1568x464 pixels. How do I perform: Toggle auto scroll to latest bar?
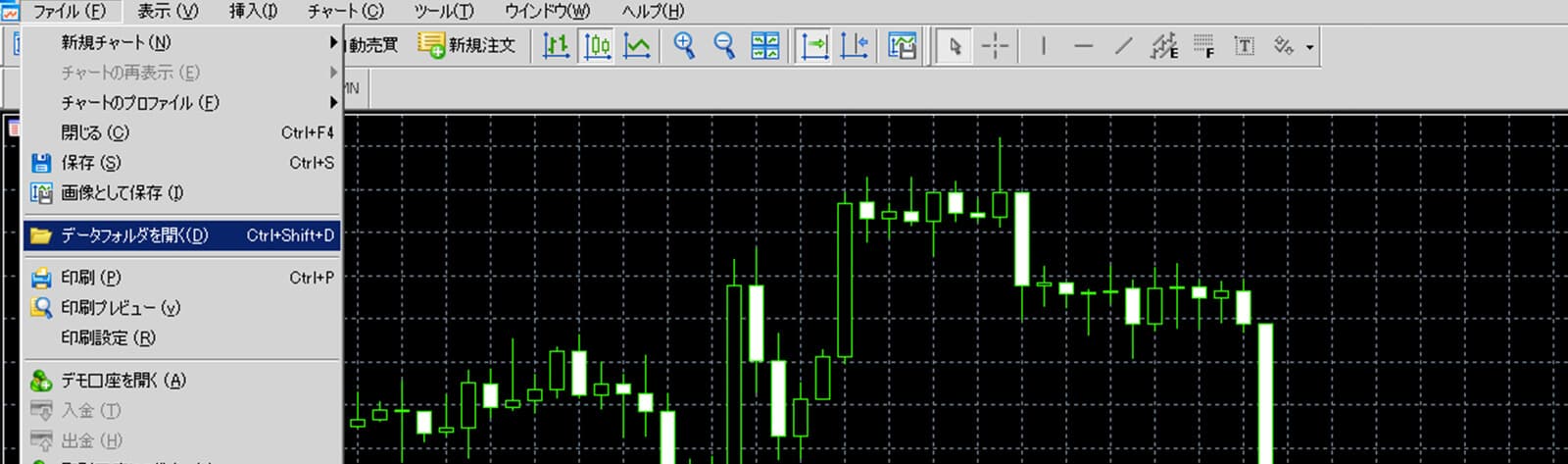[814, 46]
